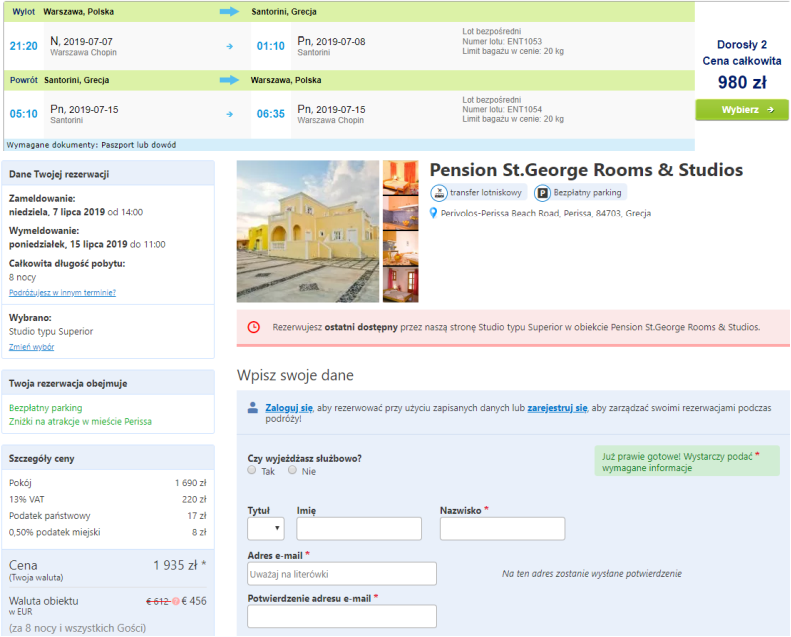Select the Nie radio button
Viewport: 791px width, 637px height.
coord(292,470)
